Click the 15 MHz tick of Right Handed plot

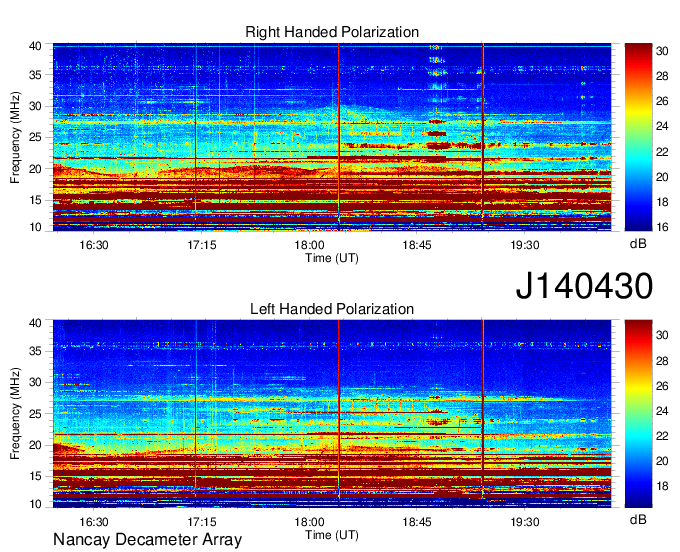pos(35,200)
